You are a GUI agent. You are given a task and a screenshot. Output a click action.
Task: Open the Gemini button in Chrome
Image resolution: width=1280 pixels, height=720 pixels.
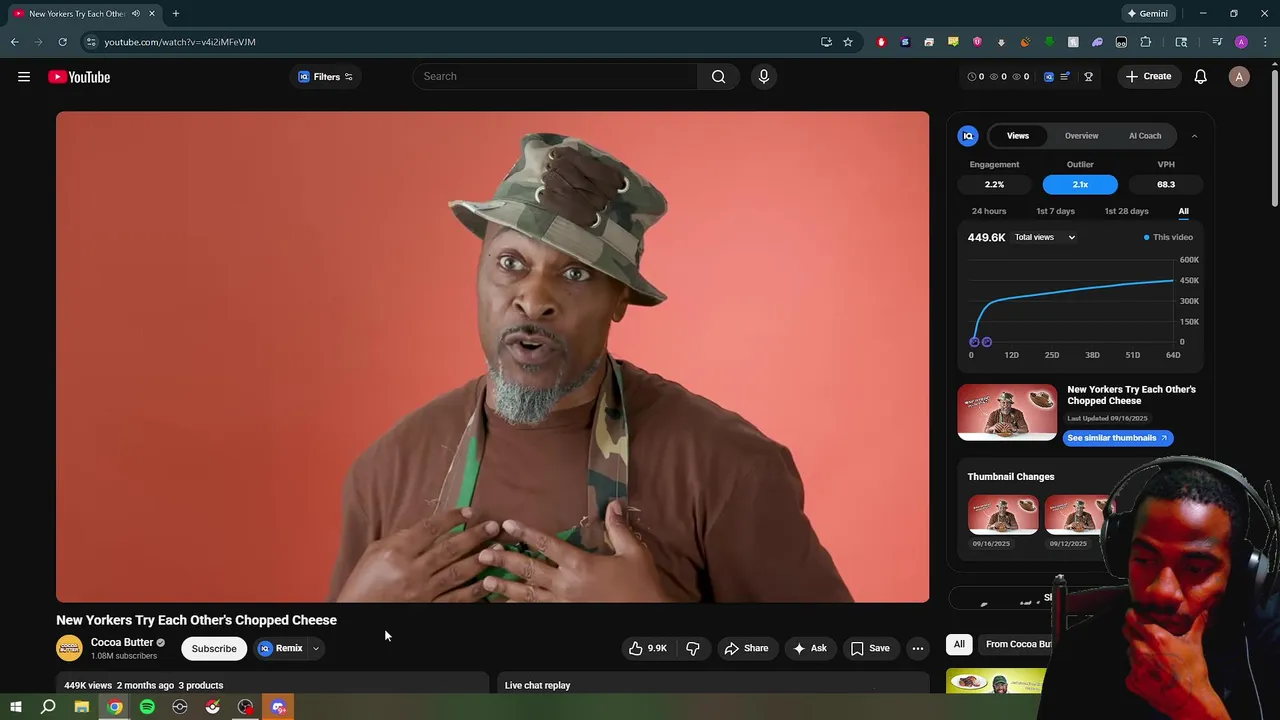(x=1148, y=13)
